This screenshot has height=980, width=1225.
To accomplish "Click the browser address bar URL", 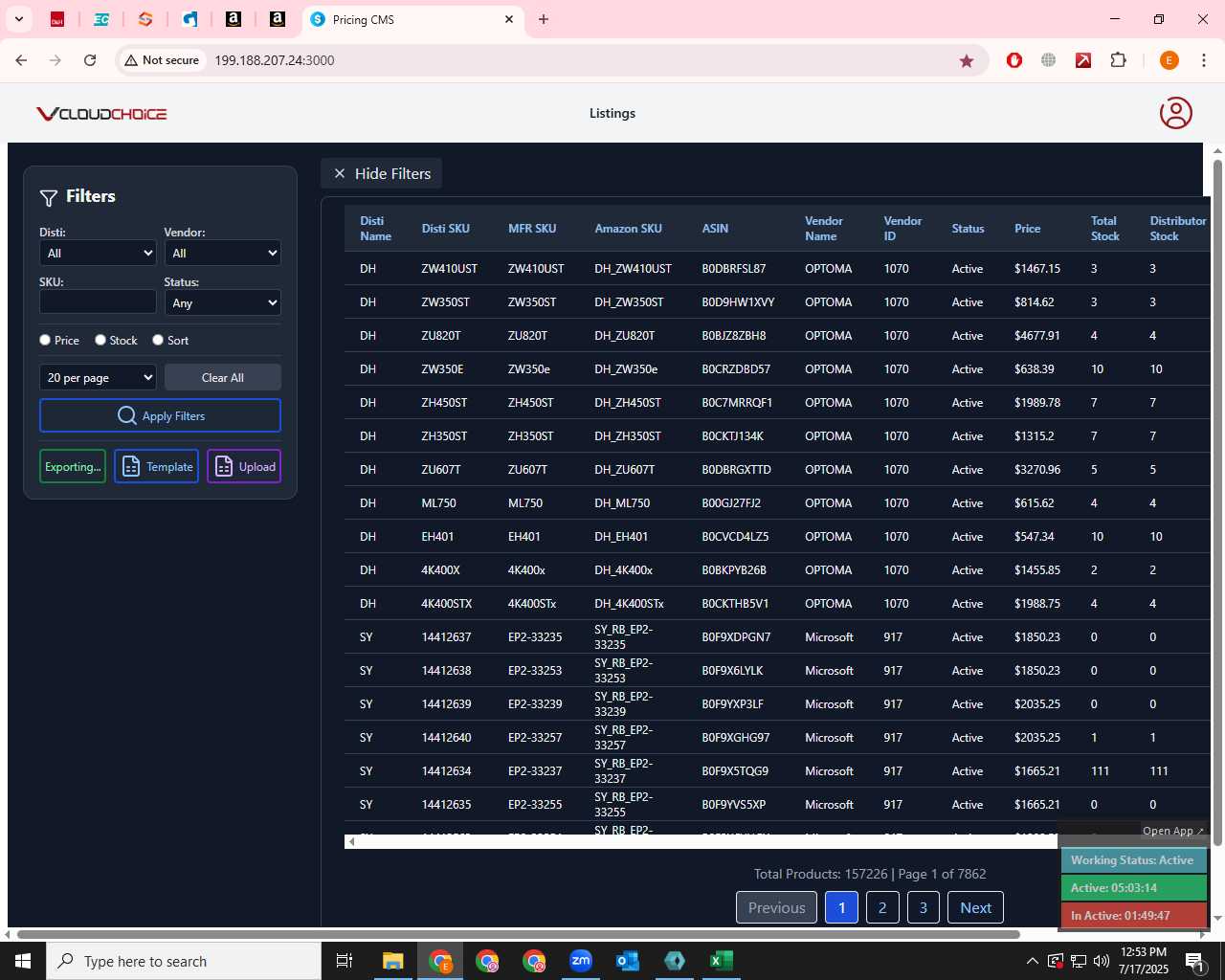I will 275,60.
